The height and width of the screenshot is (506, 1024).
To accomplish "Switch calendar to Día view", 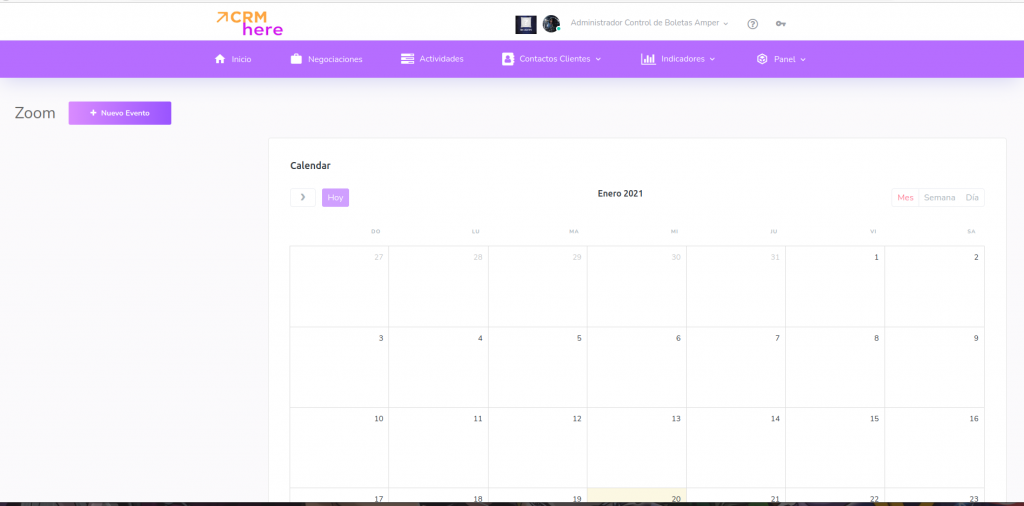I will (x=972, y=198).
